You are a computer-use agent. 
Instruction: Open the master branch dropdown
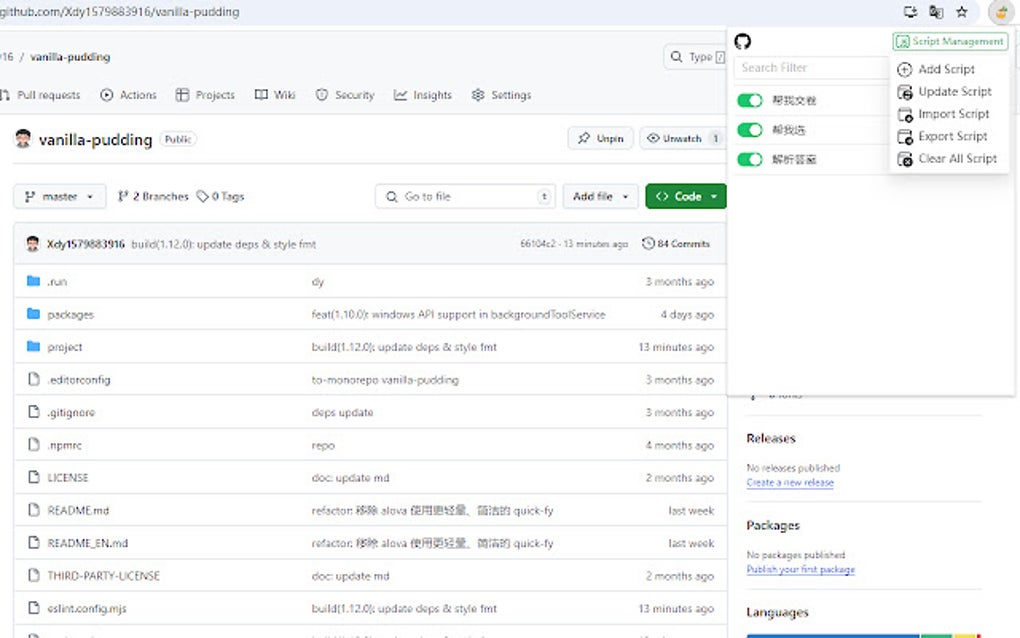(58, 196)
